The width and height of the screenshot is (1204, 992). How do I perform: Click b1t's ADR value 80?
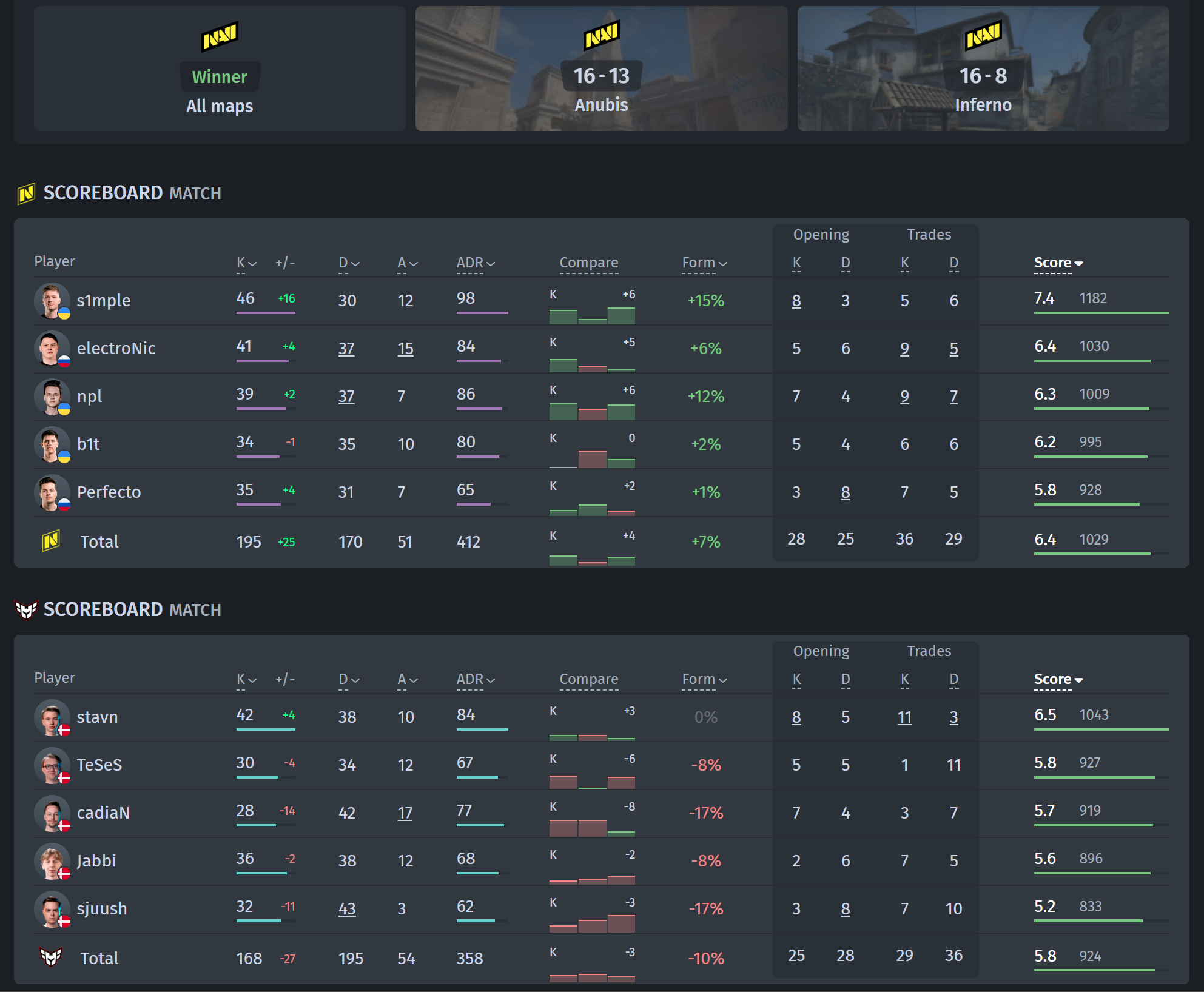[x=466, y=442]
